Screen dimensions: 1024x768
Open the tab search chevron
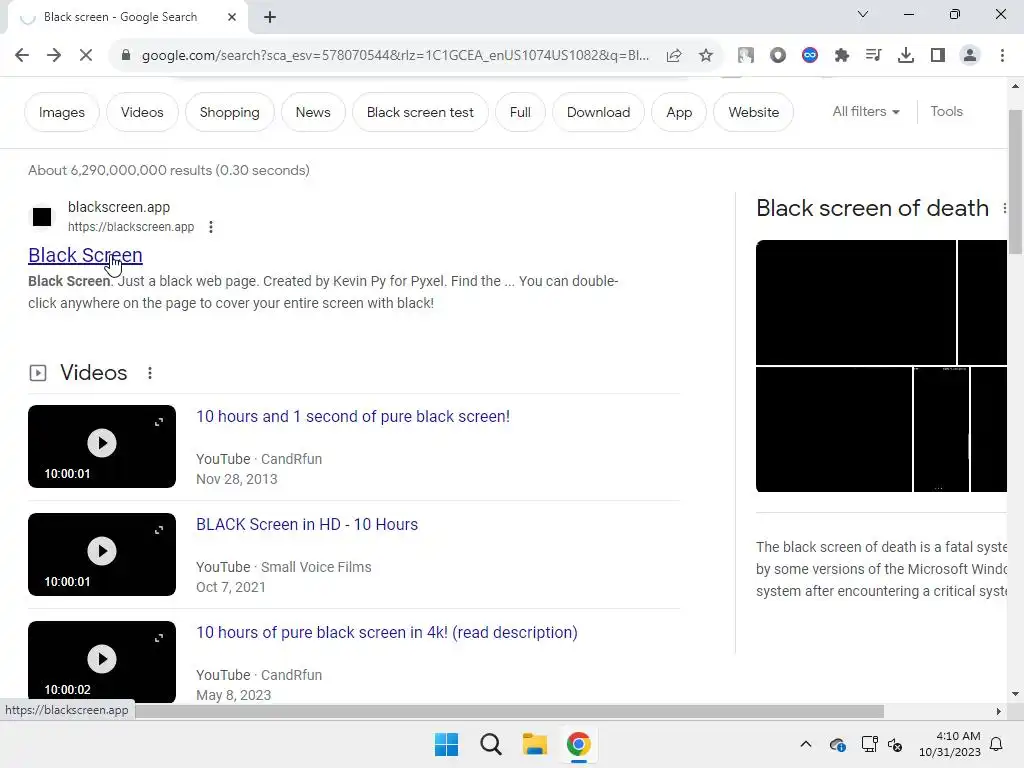pyautogui.click(x=863, y=14)
